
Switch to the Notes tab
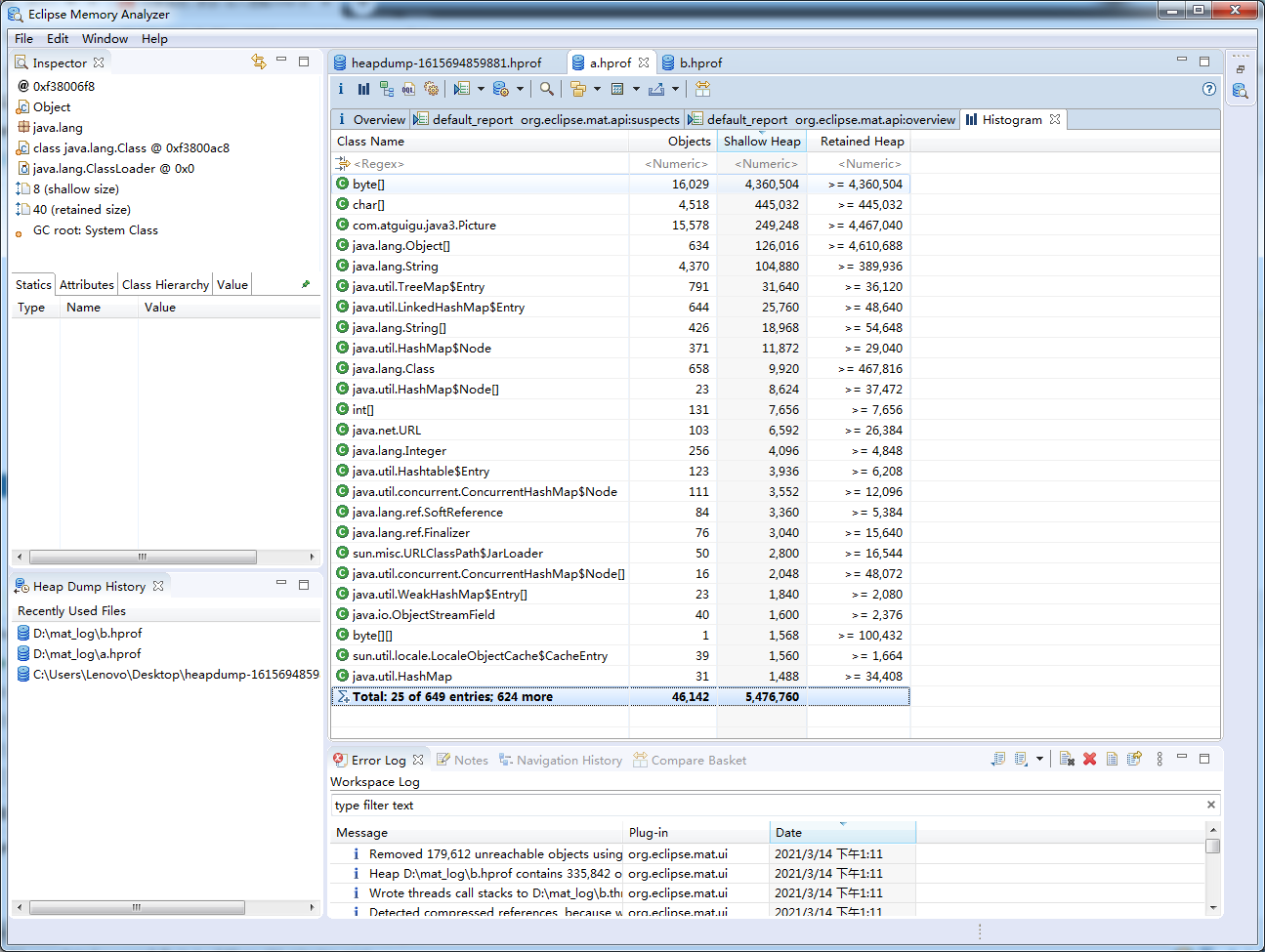coord(462,760)
